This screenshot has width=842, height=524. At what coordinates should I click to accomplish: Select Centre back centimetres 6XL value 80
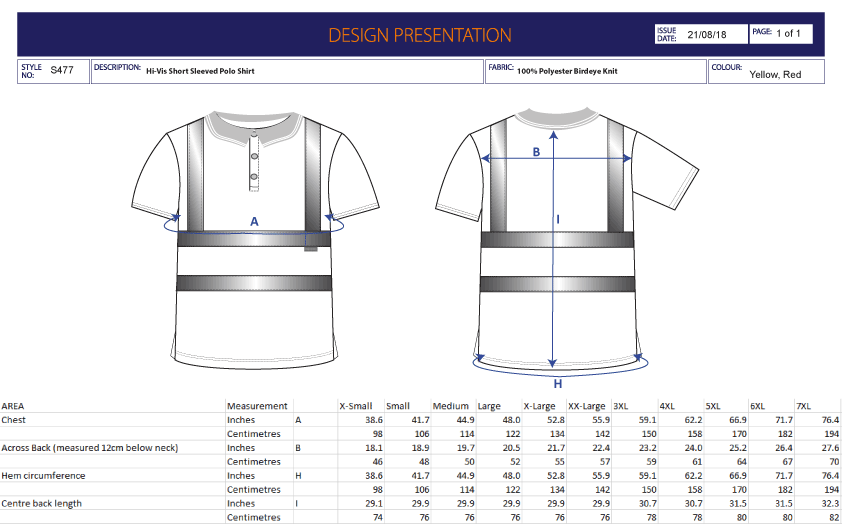point(787,518)
